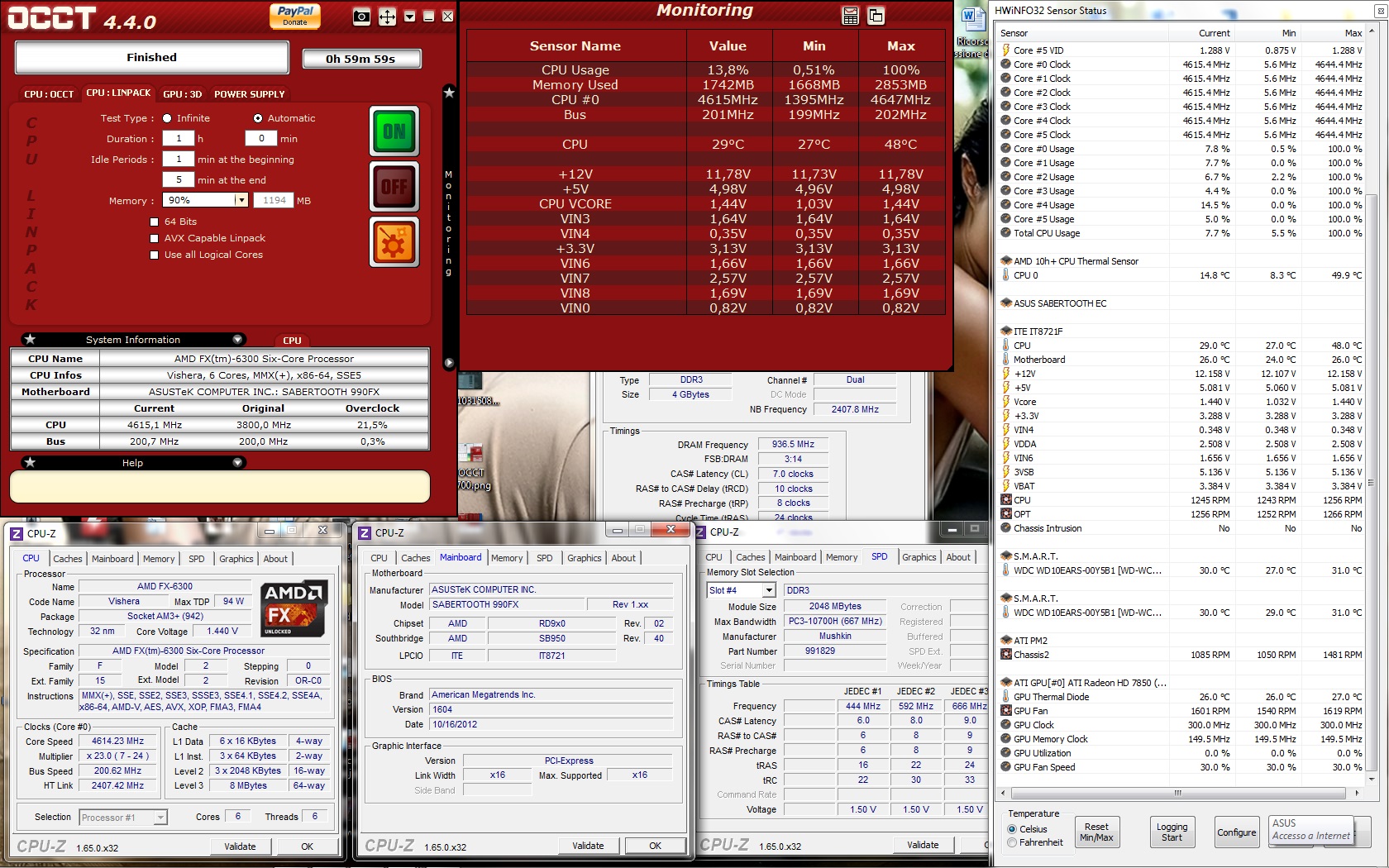Click the OCCT move-window cross icon
The image size is (1389, 868).
click(x=387, y=17)
